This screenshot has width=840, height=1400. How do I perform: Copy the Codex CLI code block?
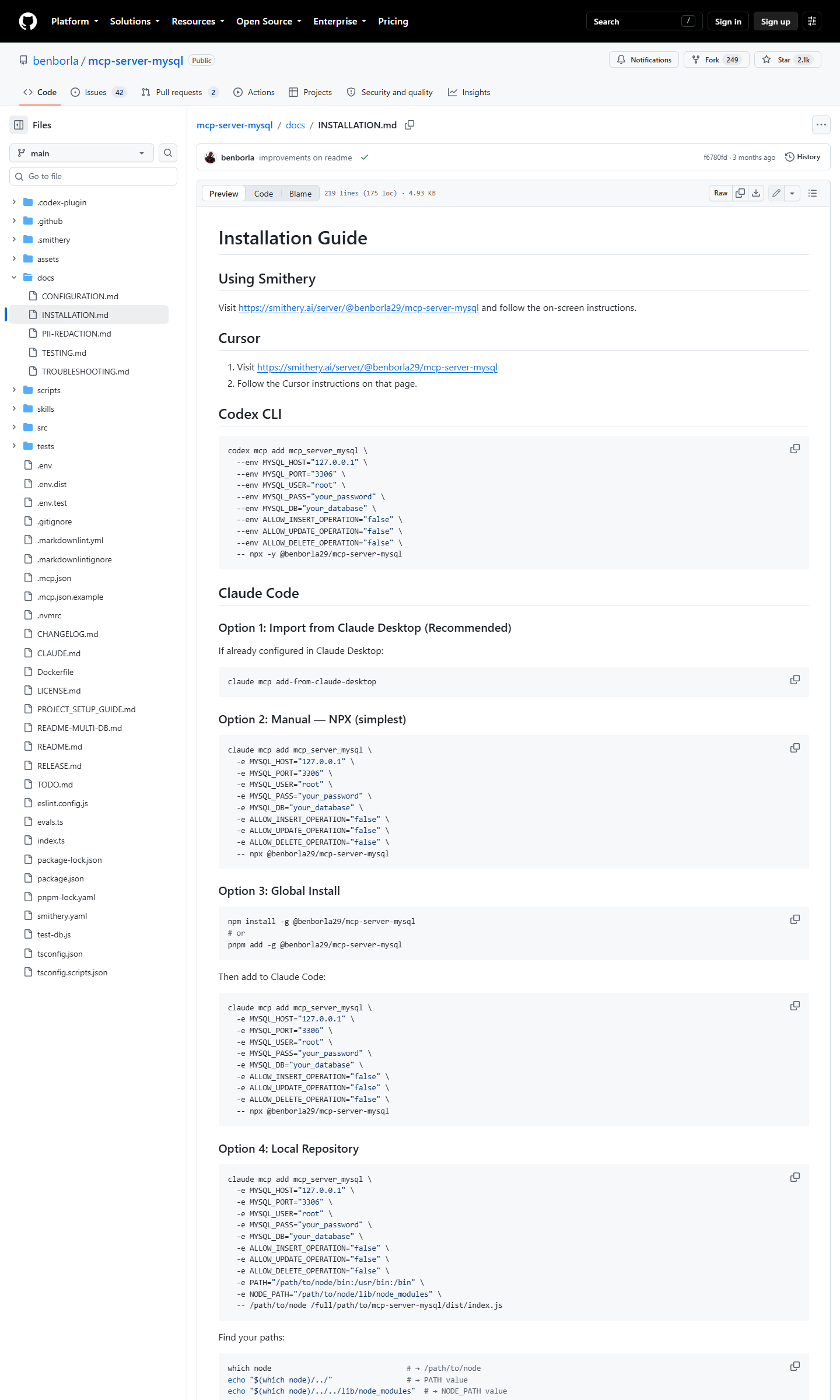795,449
